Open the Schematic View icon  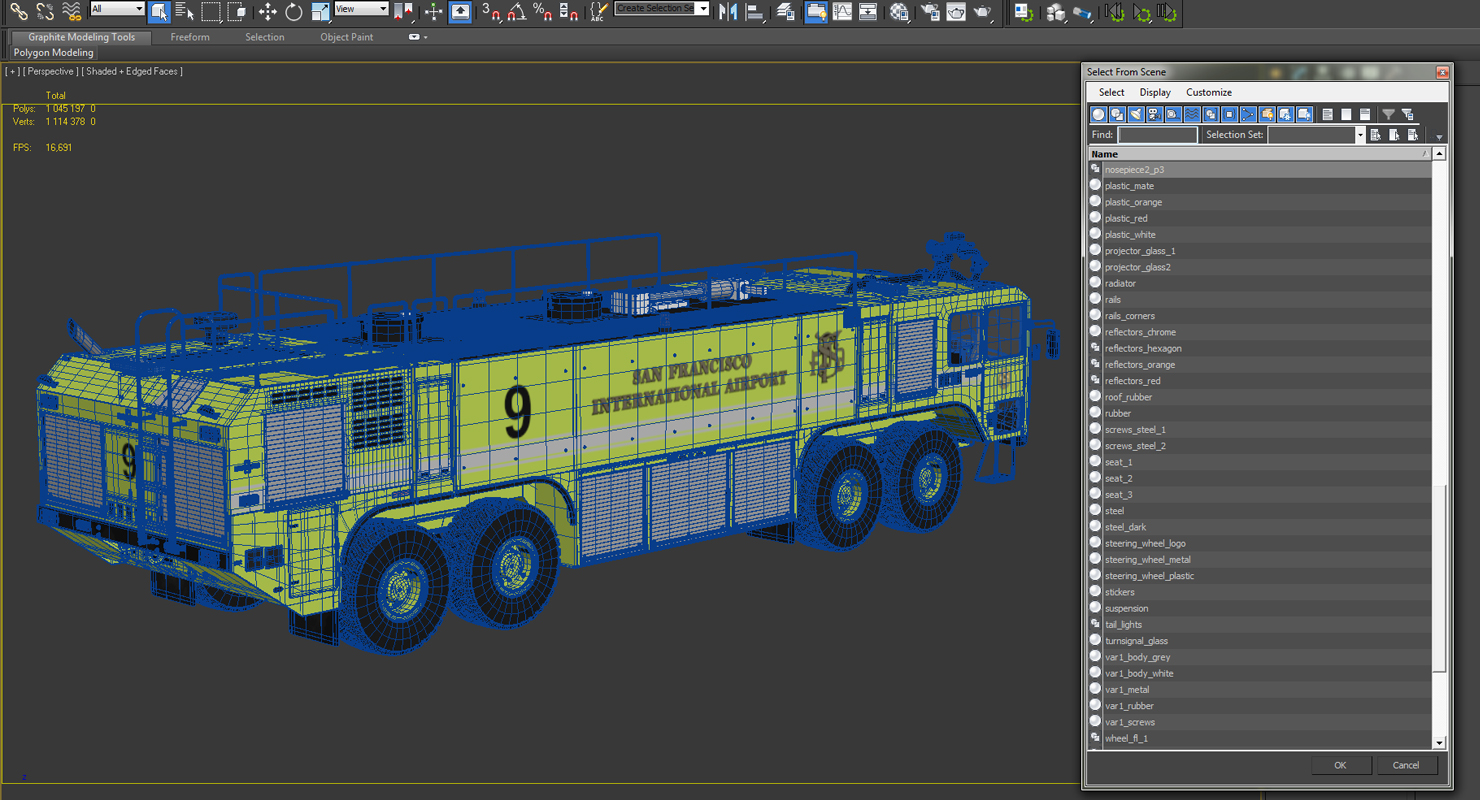[868, 12]
